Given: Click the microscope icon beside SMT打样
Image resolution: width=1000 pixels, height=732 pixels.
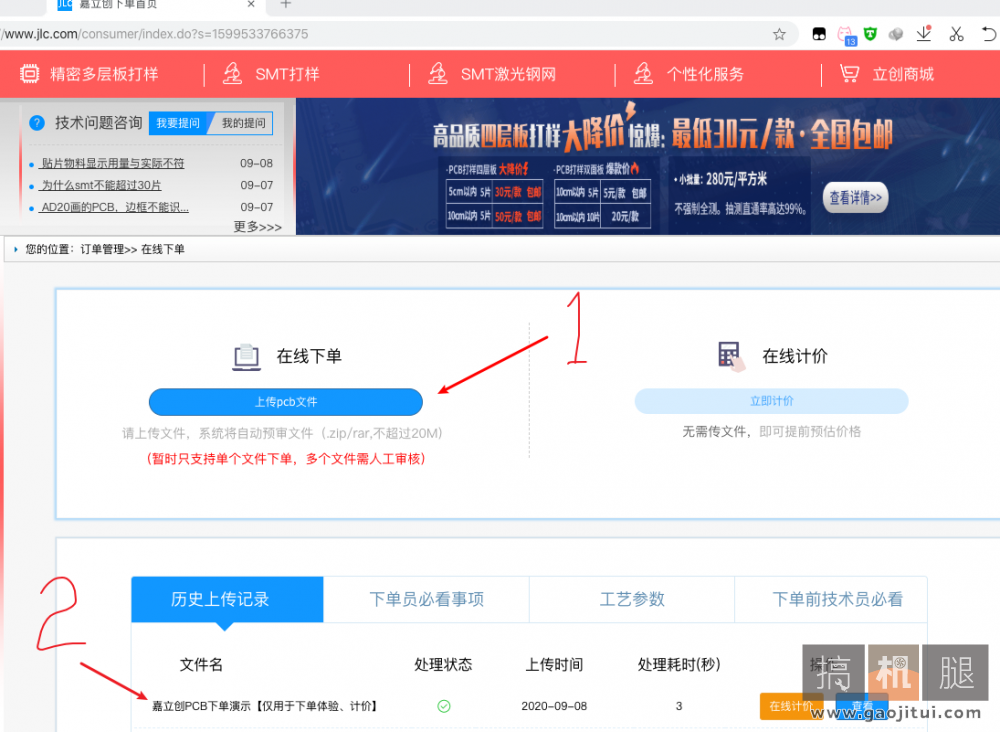Looking at the screenshot, I should click(x=232, y=74).
